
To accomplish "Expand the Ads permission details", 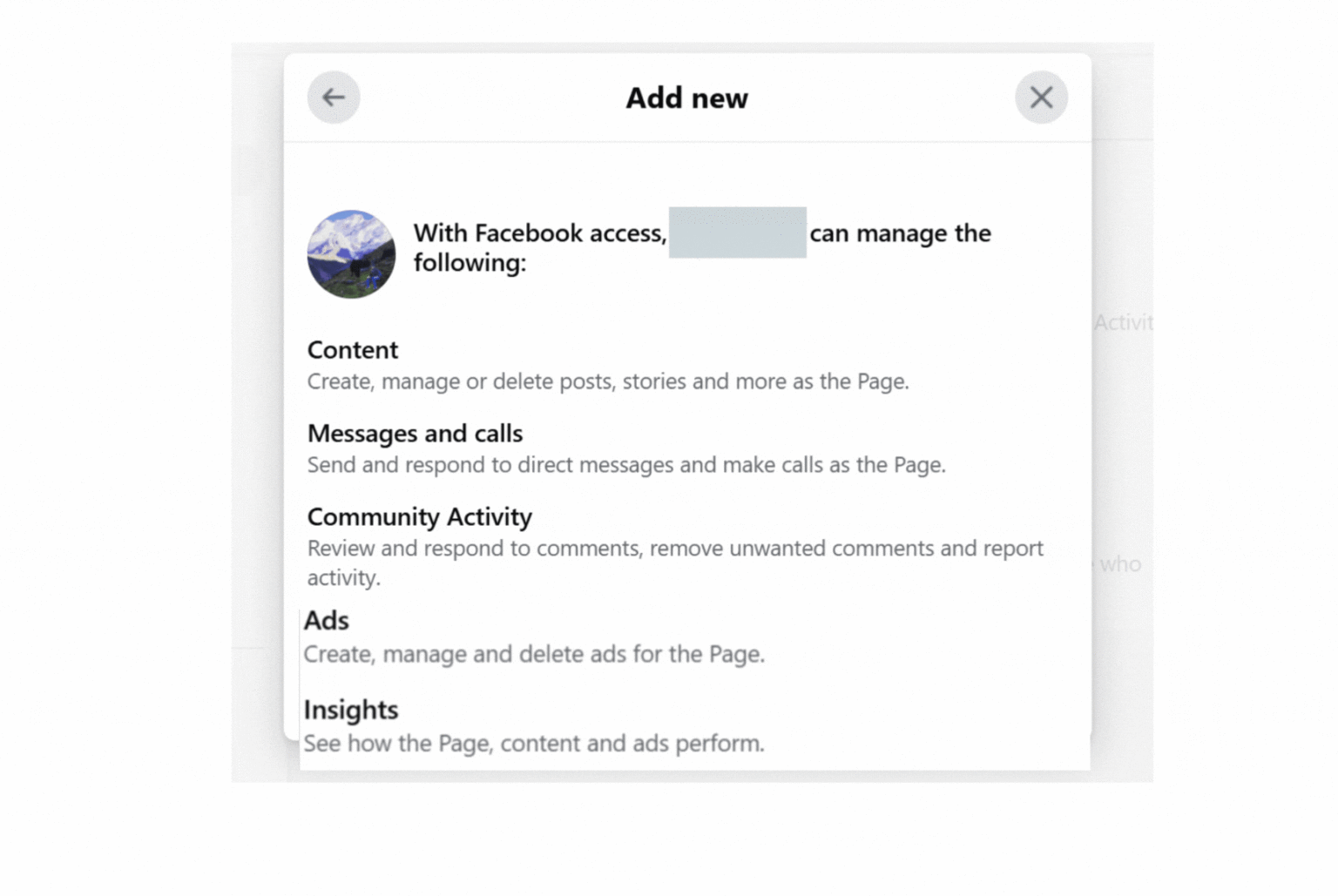I will (x=327, y=620).
